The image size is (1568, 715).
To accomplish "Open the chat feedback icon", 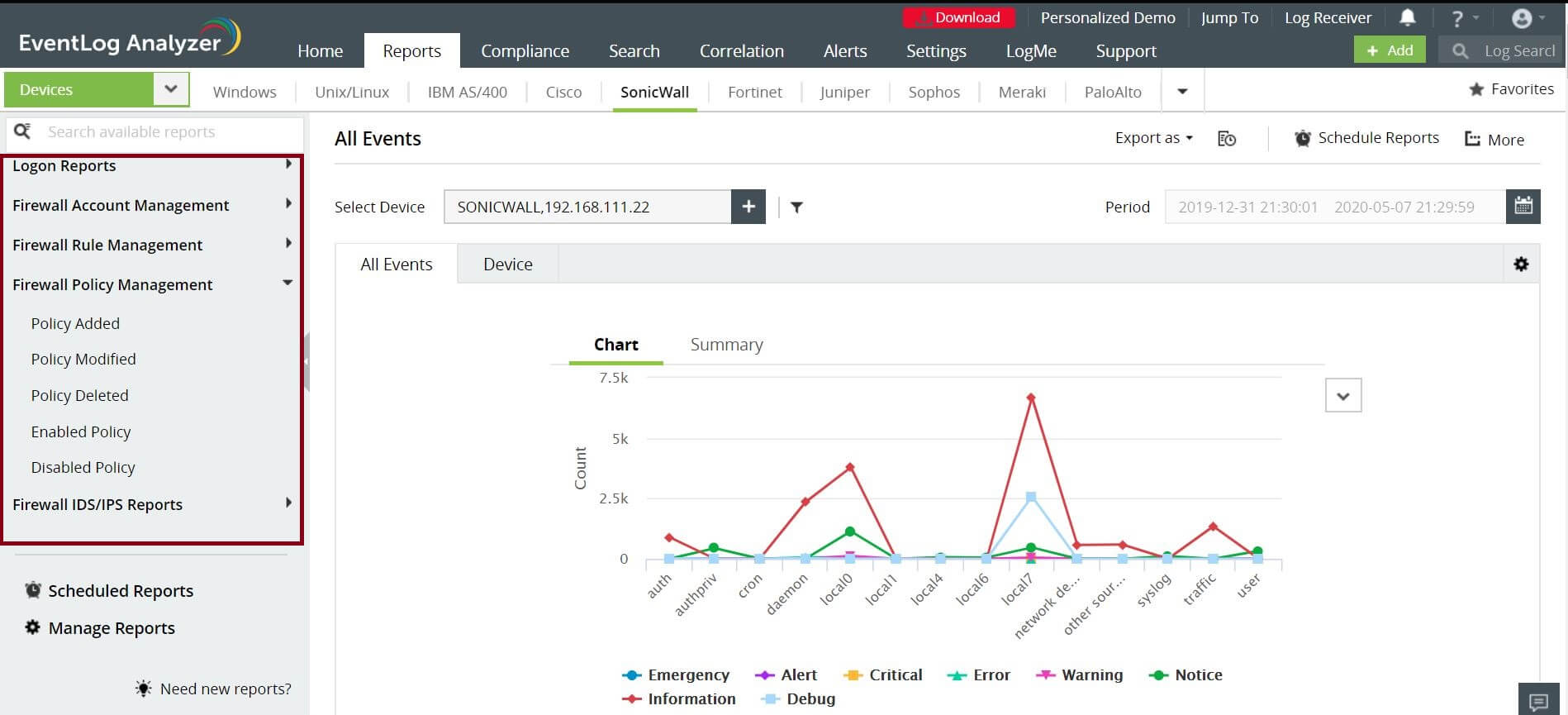I will coord(1539,701).
